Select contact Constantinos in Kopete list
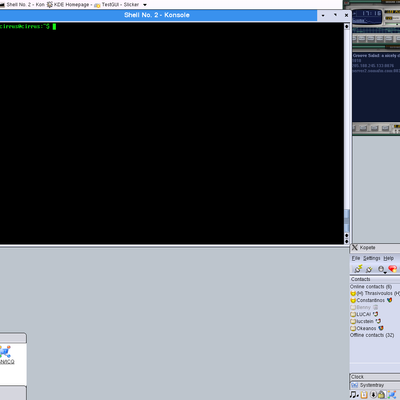Image resolution: width=400 pixels, height=400 pixels. 371,300
